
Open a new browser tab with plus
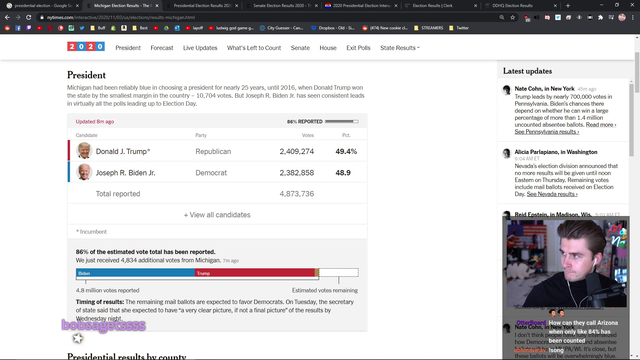[x=568, y=6]
